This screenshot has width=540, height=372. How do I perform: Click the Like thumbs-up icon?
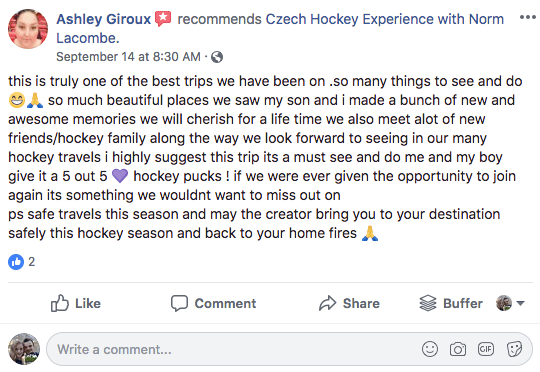[60, 303]
